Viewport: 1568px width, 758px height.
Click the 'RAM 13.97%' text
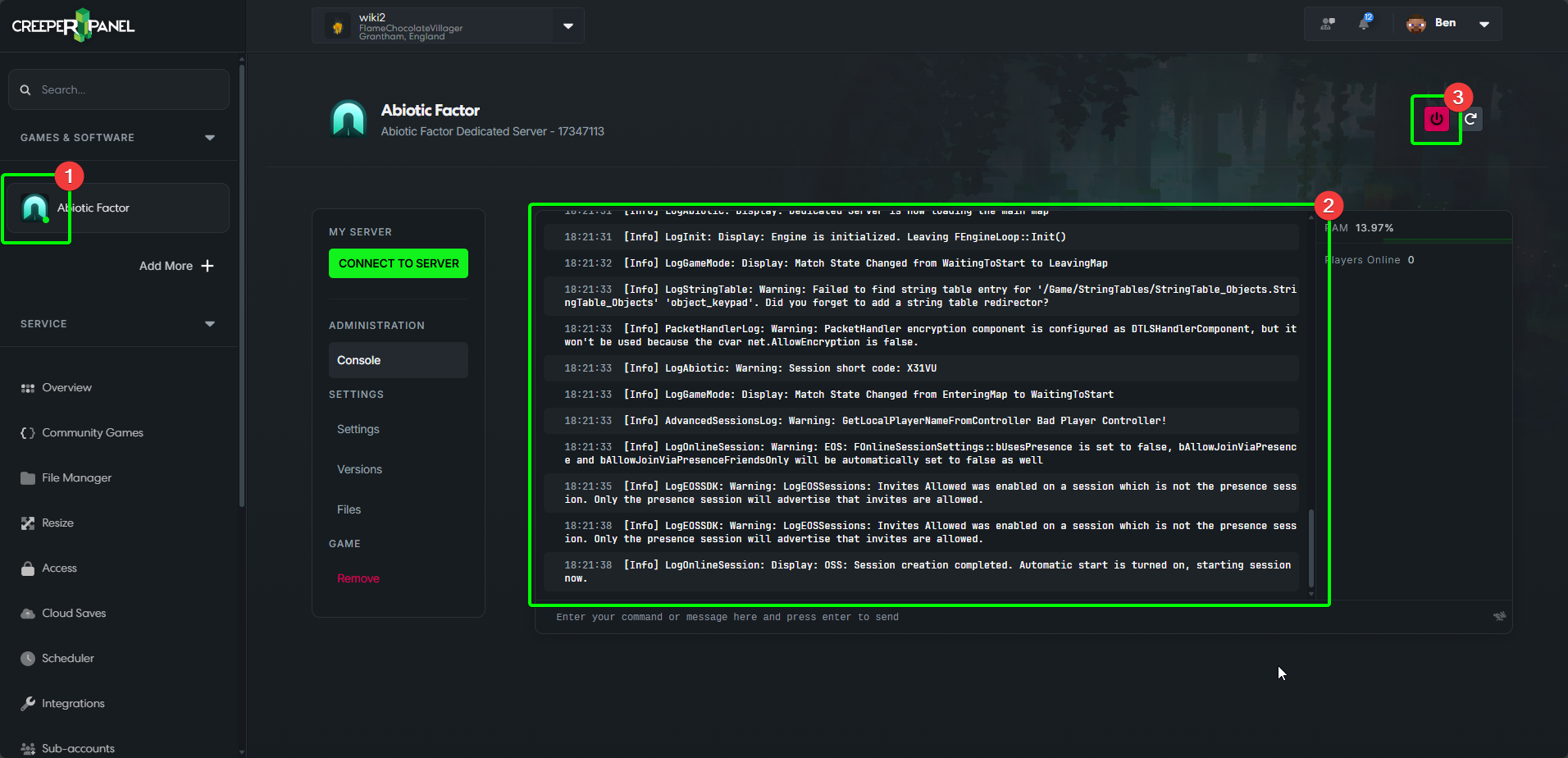pyautogui.click(x=1360, y=228)
